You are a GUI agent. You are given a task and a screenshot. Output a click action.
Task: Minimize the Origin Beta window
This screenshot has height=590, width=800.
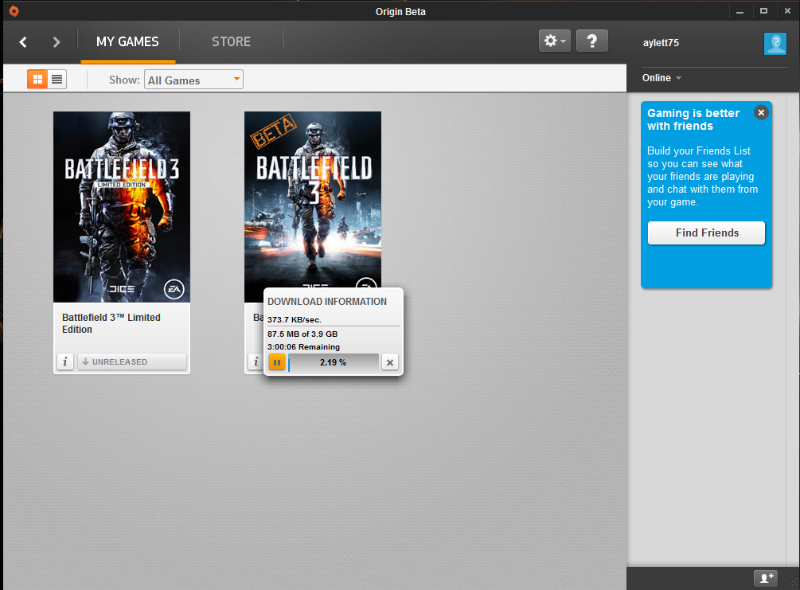tap(740, 11)
